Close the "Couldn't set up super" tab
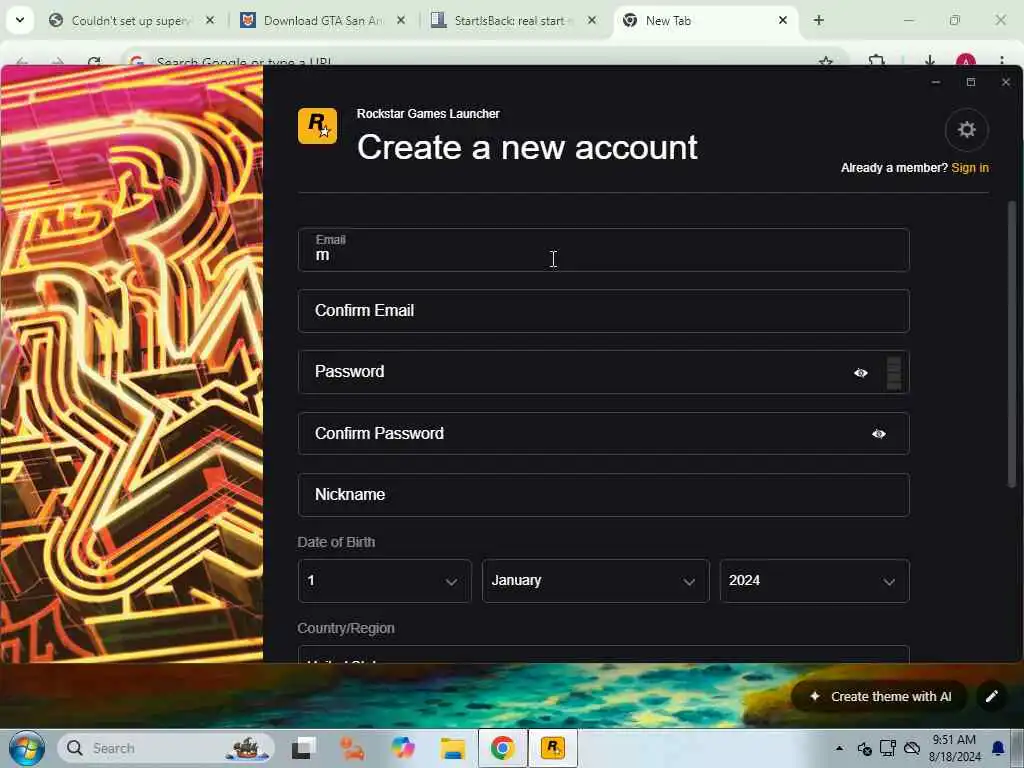1024x768 pixels. (x=210, y=20)
